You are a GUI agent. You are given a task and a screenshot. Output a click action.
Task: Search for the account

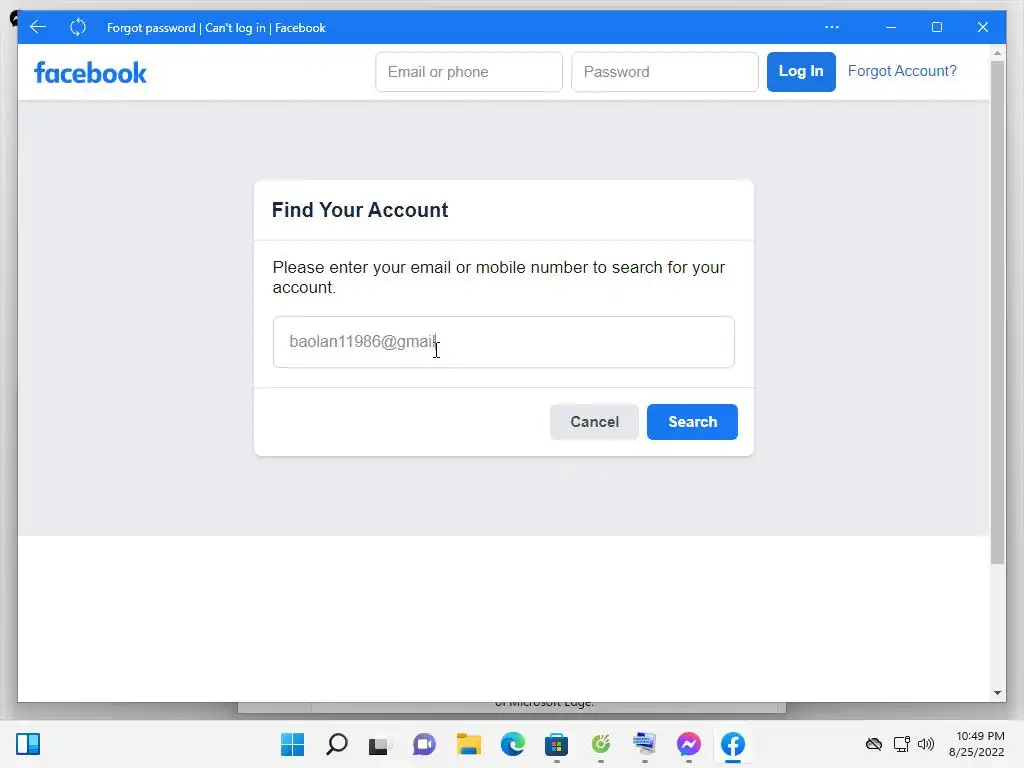pyautogui.click(x=692, y=422)
